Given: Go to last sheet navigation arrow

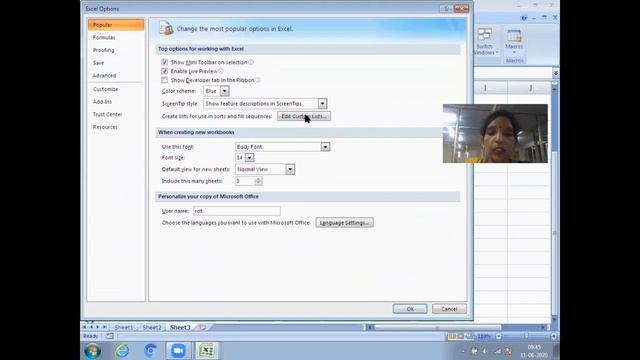Looking at the screenshot, I should [x=104, y=327].
